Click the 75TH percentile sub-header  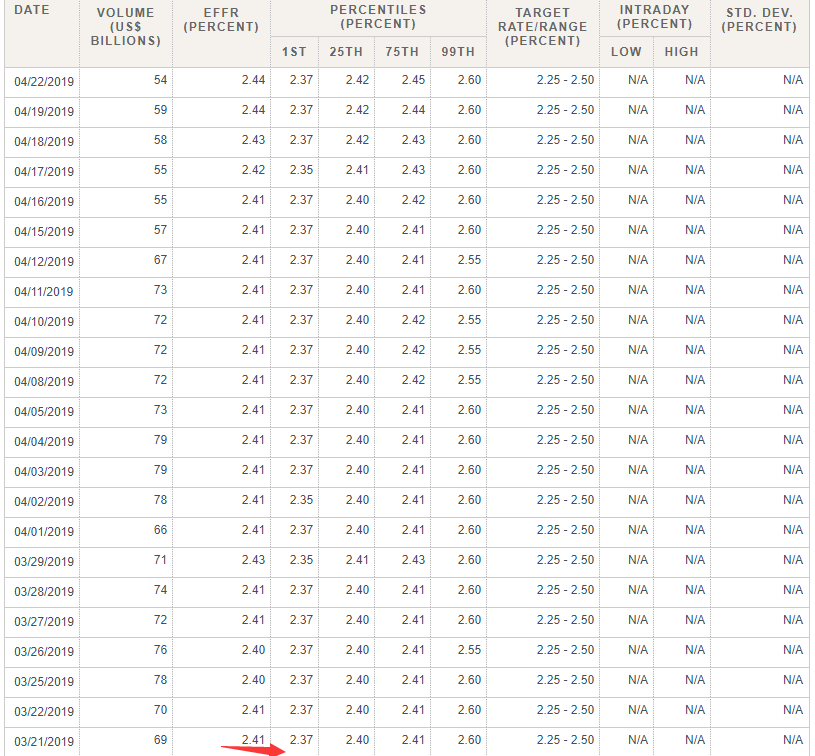click(x=402, y=51)
